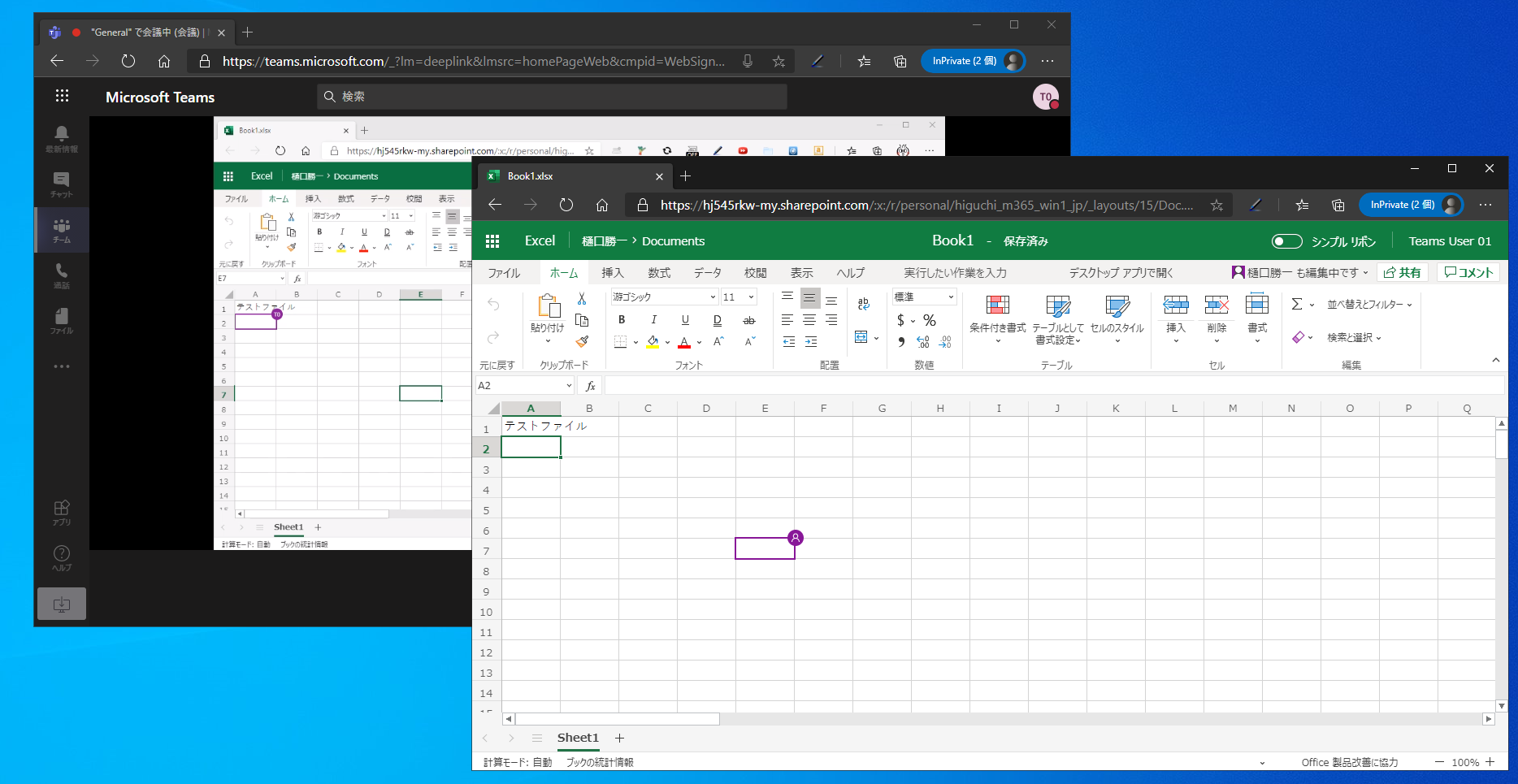Open the 数式 ribbon tab
This screenshot has width=1518, height=784.
659,273
